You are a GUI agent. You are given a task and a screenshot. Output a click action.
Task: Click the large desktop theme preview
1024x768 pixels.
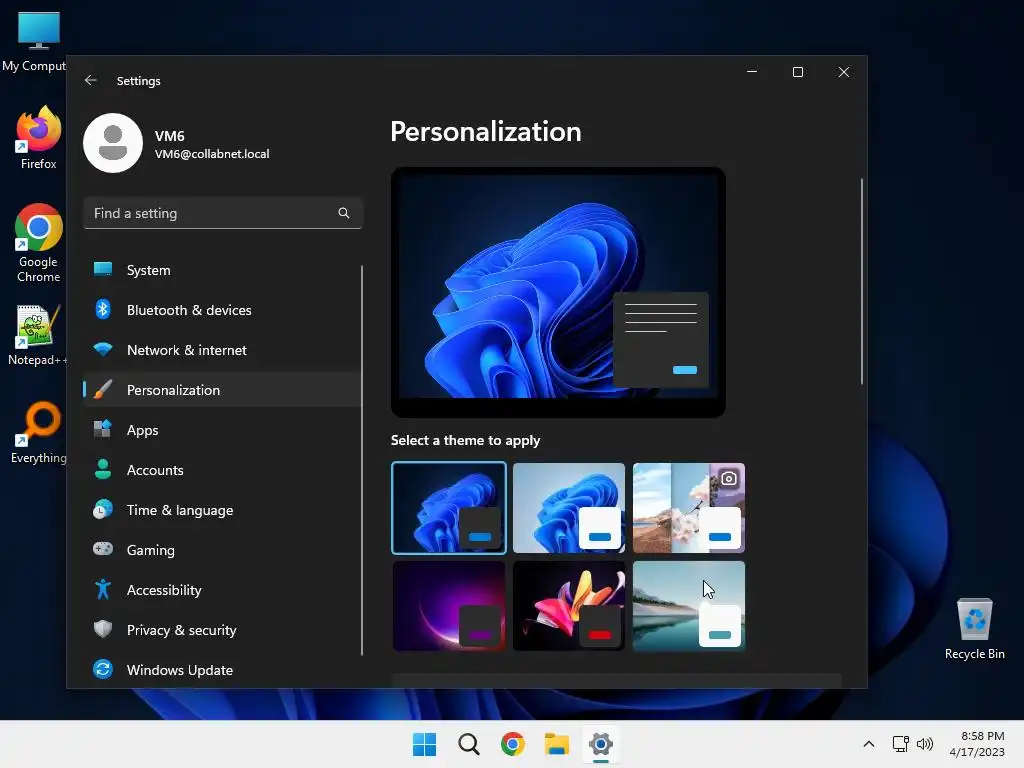(558, 292)
